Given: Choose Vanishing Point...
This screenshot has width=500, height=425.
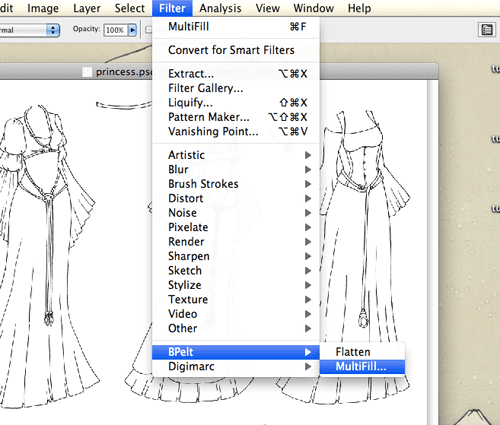Looking at the screenshot, I should click(x=236, y=131).
